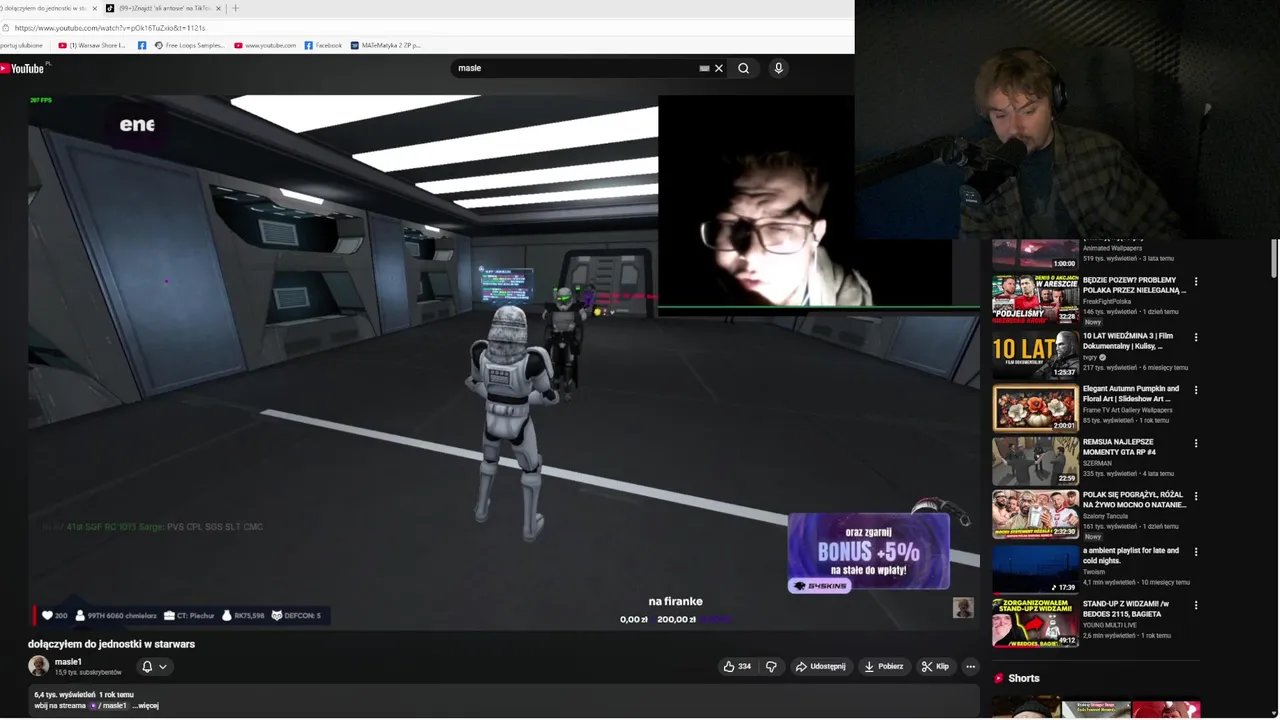Open options menu for 'BĘDZIE POZEW?' video

point(1195,282)
